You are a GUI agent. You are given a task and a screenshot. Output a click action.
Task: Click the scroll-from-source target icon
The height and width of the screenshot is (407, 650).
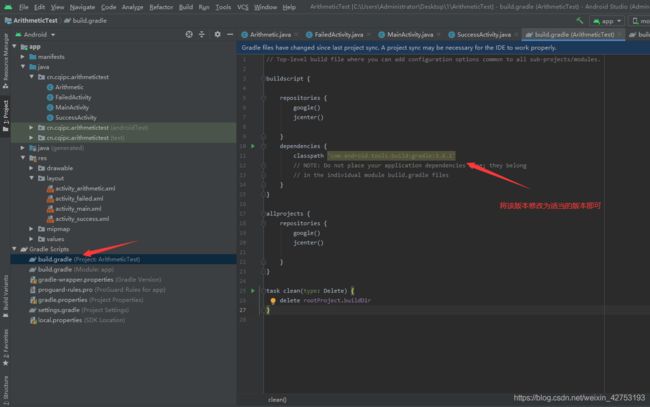tap(189, 34)
